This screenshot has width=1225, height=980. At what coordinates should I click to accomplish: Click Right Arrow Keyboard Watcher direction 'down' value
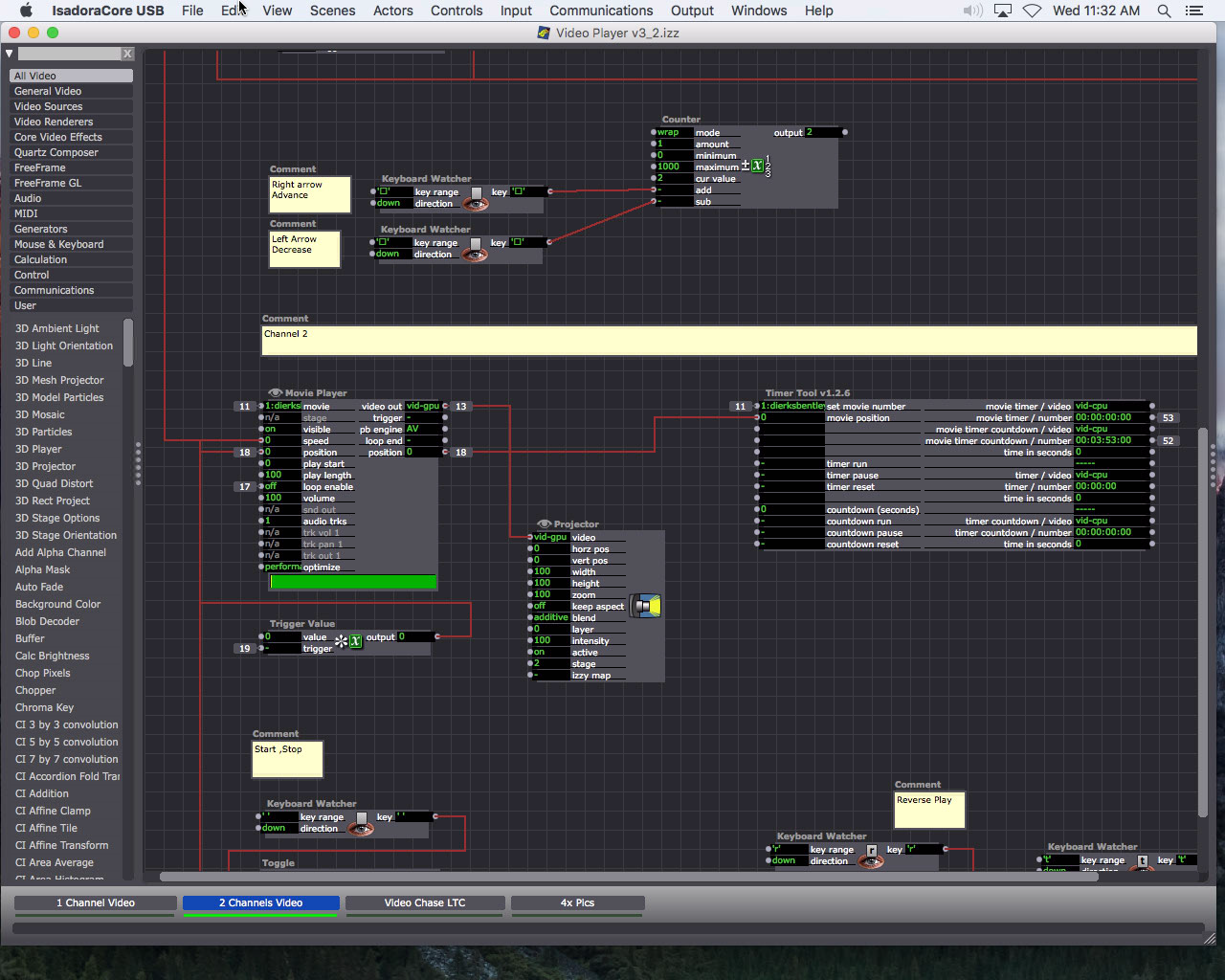pos(393,203)
